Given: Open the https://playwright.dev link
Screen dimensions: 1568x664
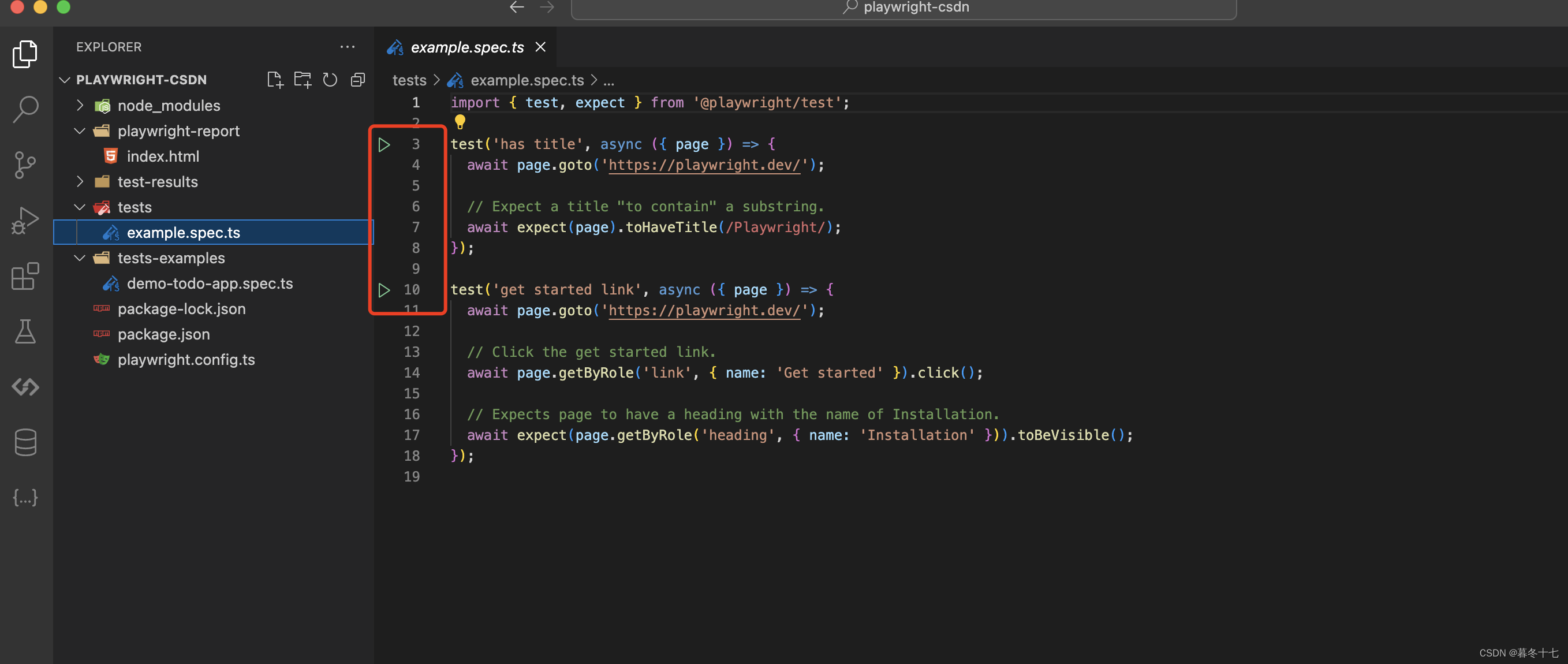Looking at the screenshot, I should click(704, 165).
